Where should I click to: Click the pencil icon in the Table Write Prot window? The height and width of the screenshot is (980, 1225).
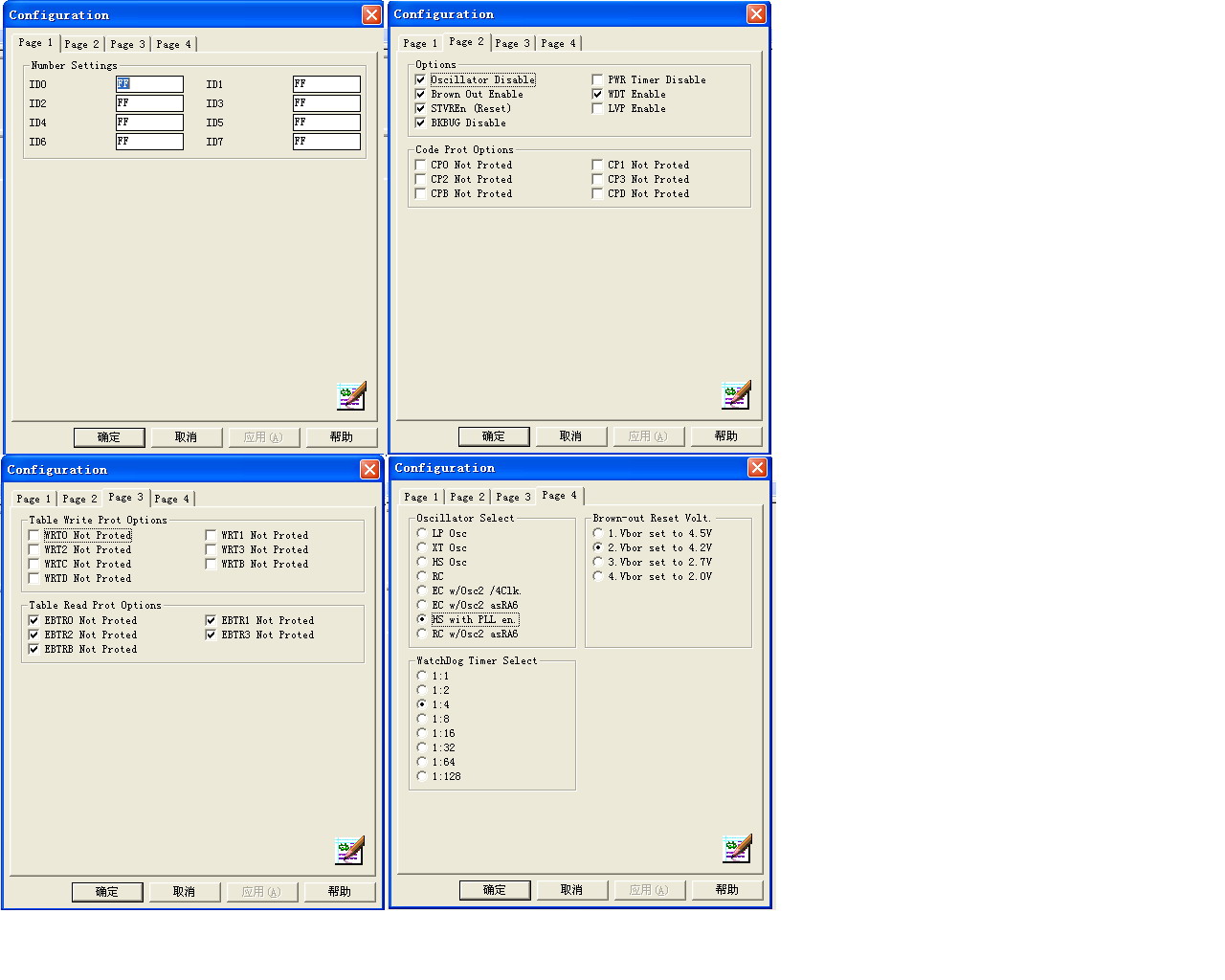point(349,850)
